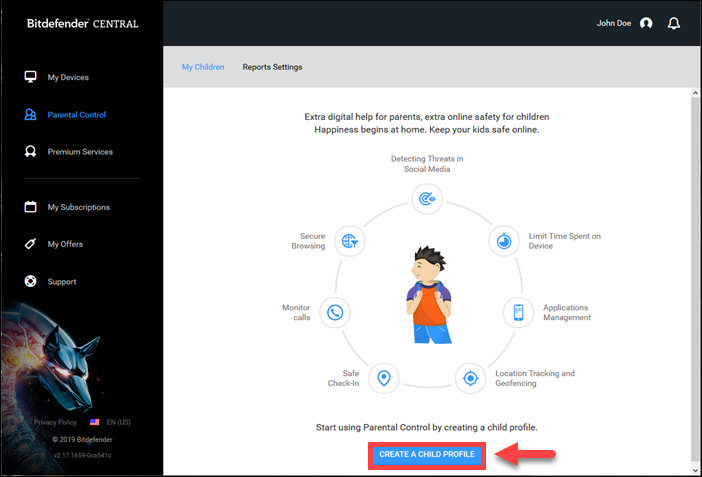Open the Privacy Policy link
This screenshot has width=702, height=477.
point(56,422)
